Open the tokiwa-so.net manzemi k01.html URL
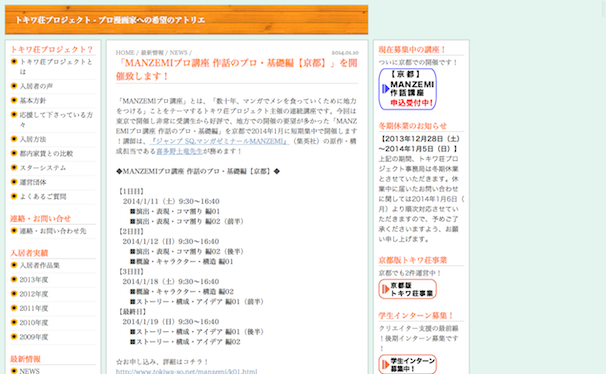Image resolution: width=606 pixels, height=374 pixels. pos(186,371)
